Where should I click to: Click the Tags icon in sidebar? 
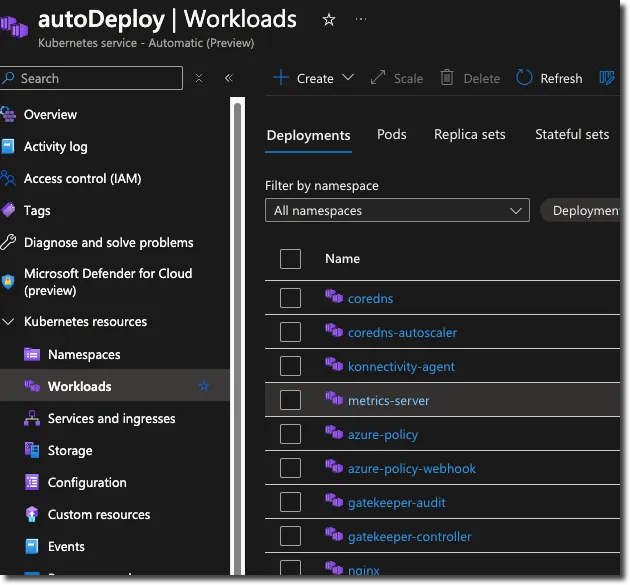tap(9, 210)
